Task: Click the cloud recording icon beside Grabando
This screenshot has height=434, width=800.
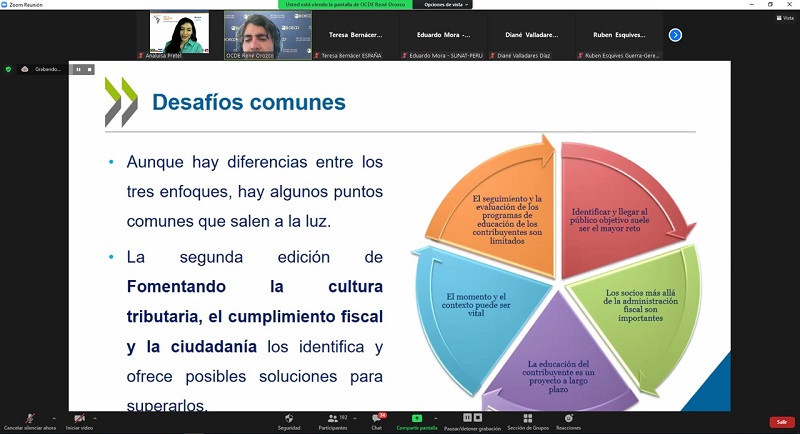Action: pos(24,69)
